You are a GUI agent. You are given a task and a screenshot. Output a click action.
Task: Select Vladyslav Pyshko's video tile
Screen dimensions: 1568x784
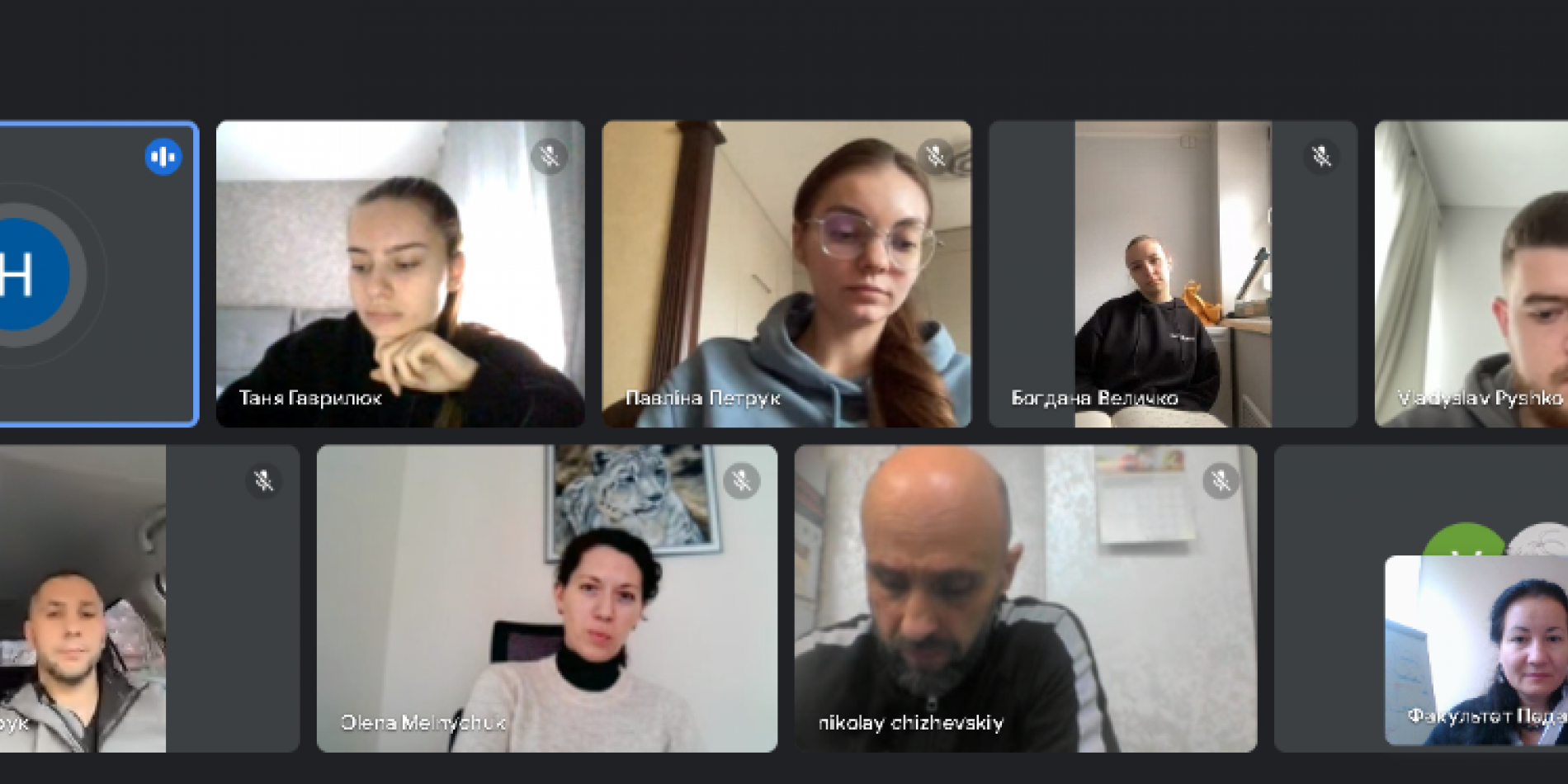click(1471, 274)
